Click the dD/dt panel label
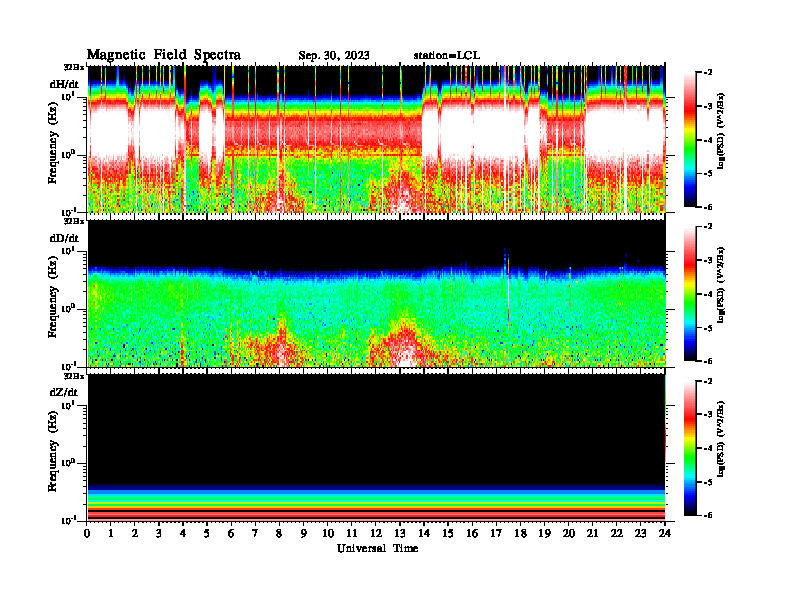Image resolution: width=792 pixels, height=612 pixels. click(x=64, y=238)
